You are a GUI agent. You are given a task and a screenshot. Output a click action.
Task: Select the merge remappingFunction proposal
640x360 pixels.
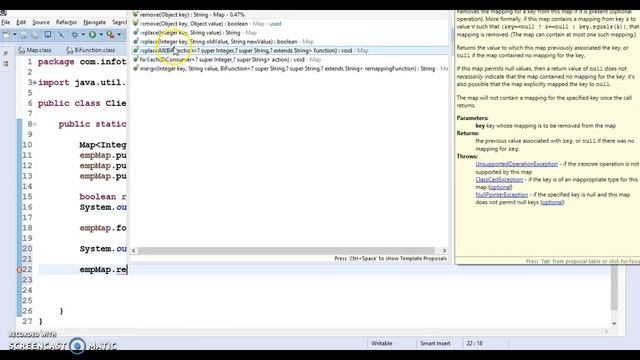click(290, 69)
